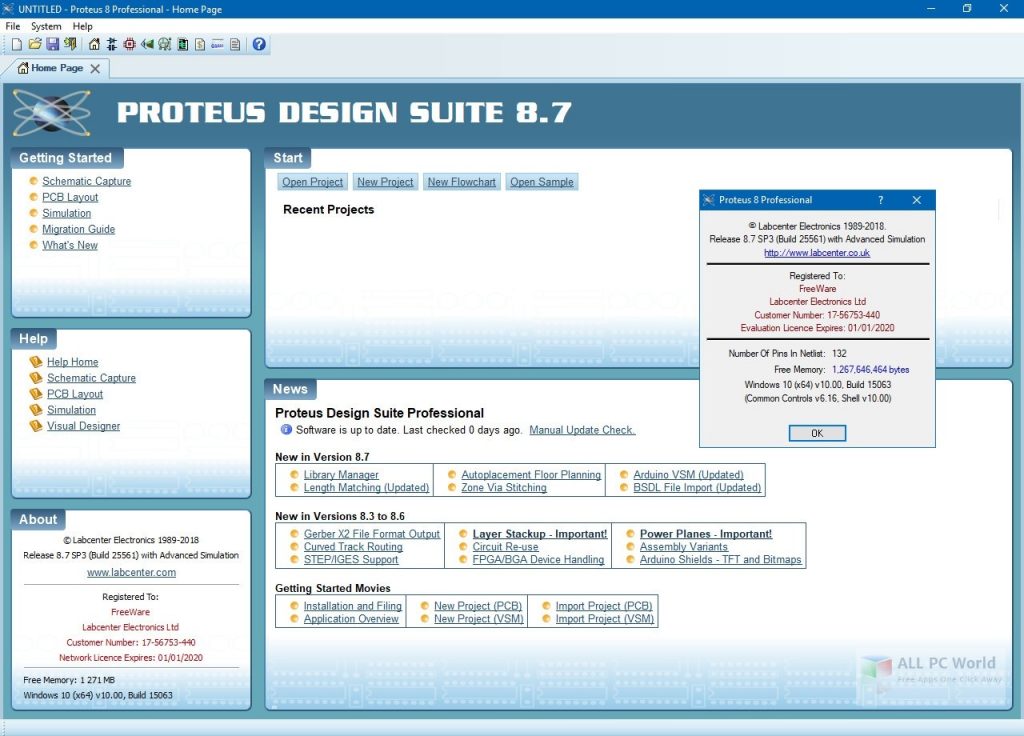Click the blue Help question mark icon
Image resolution: width=1024 pixels, height=736 pixels.
259,44
